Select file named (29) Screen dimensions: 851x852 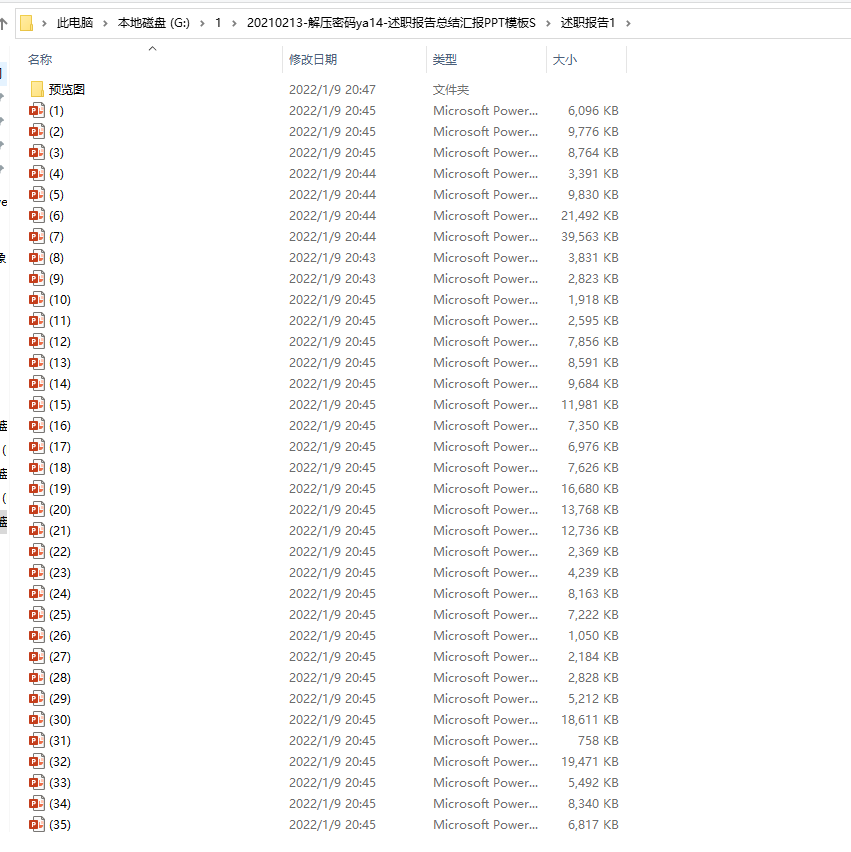(x=60, y=698)
